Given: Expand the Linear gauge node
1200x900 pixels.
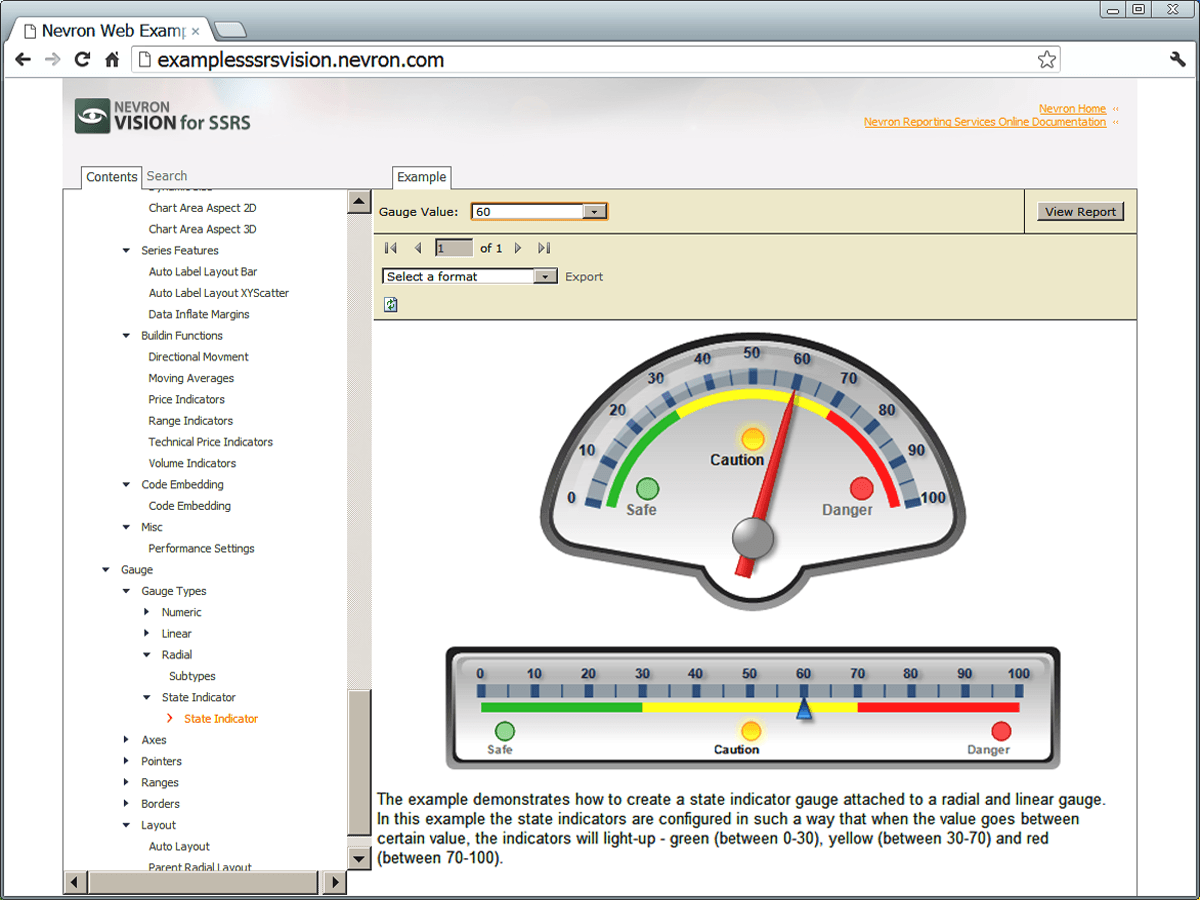Looking at the screenshot, I should [x=147, y=633].
